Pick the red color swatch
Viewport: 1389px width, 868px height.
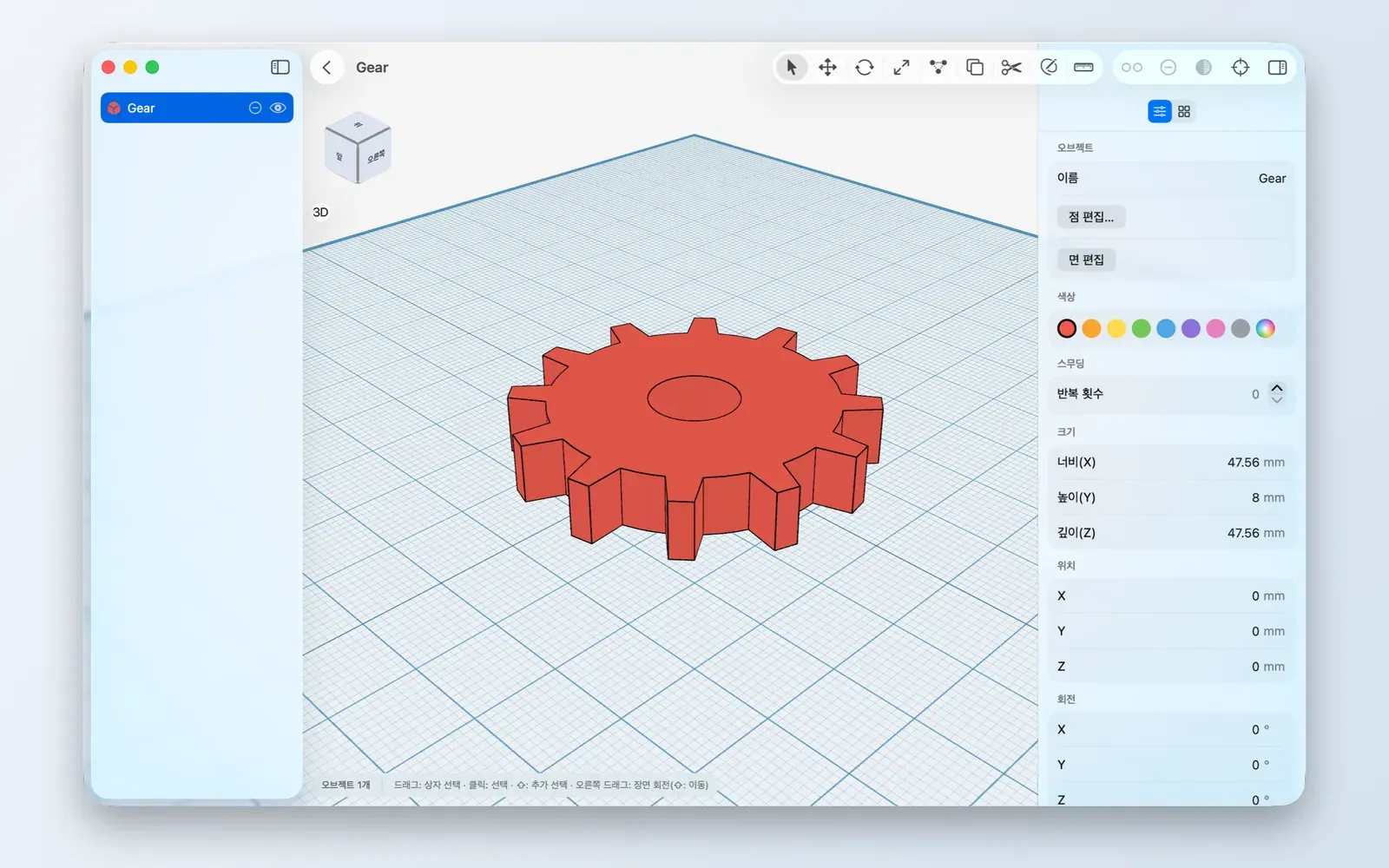point(1067,328)
